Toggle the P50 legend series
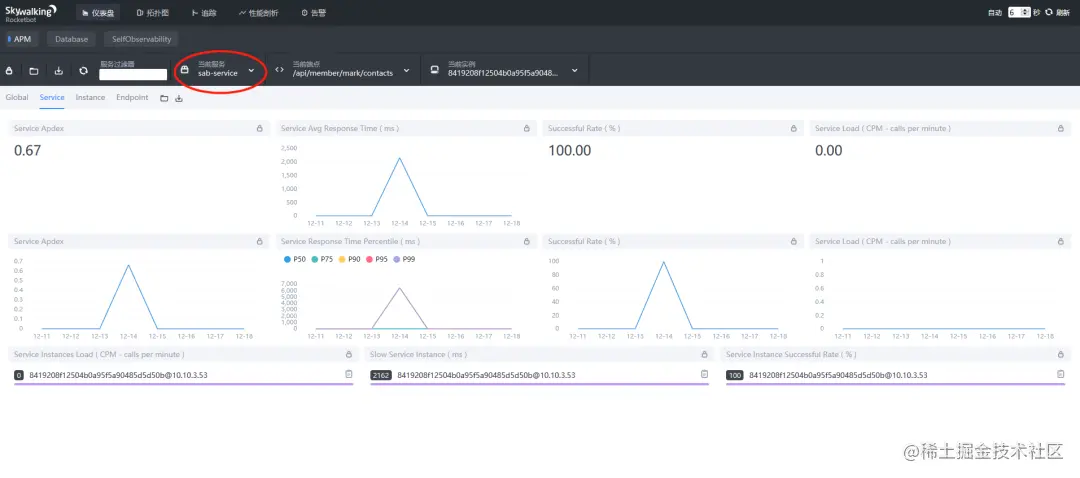Viewport: 1080px width, 478px height. click(295, 260)
